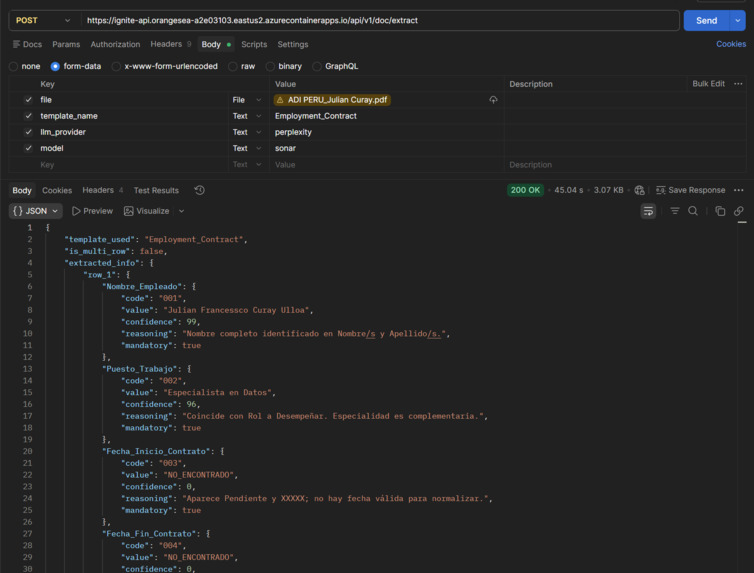This screenshot has width=754, height=573.
Task: Uncheck the template_name parameter row
Action: click(28, 116)
